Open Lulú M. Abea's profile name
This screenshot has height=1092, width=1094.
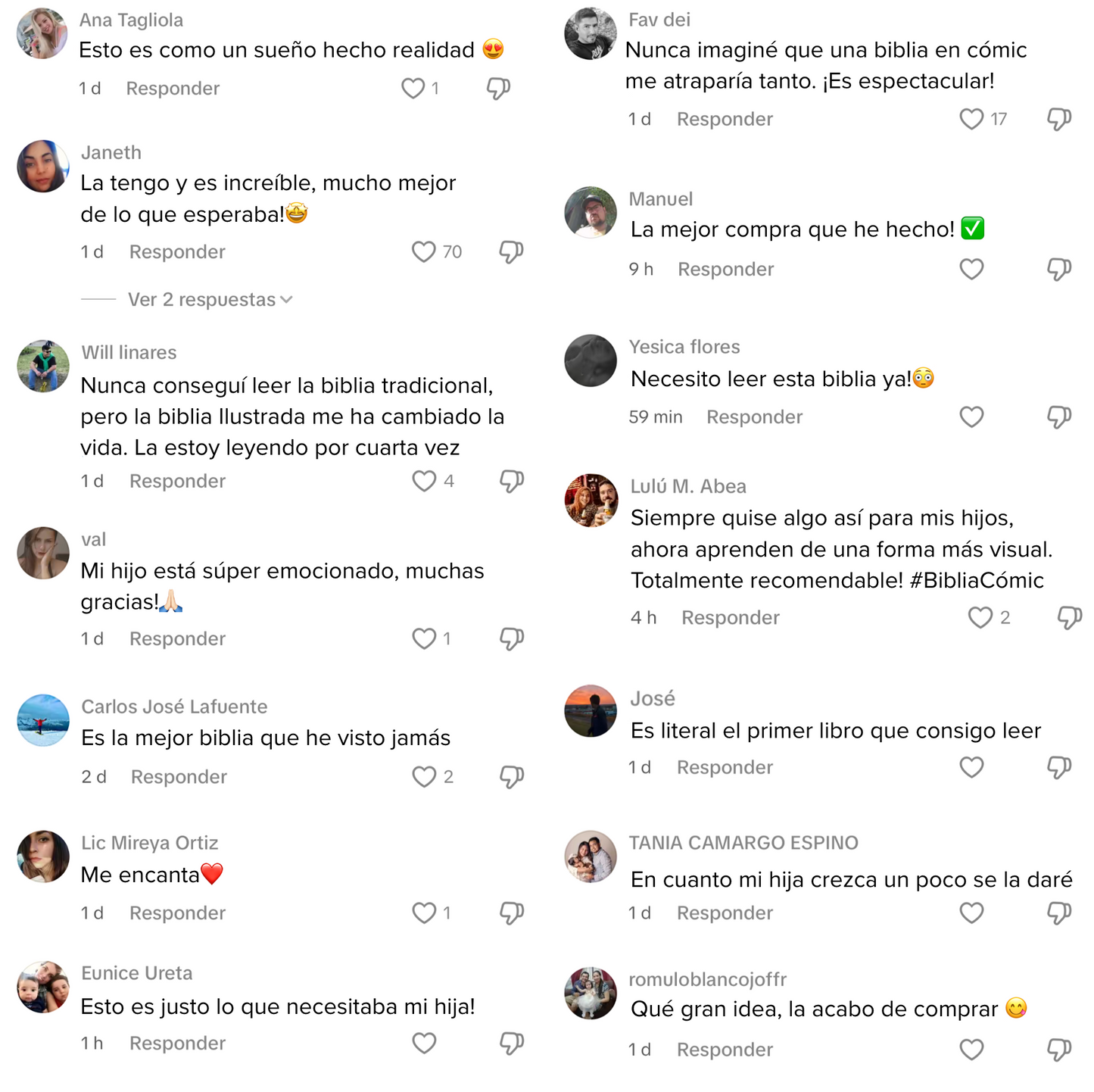(688, 486)
